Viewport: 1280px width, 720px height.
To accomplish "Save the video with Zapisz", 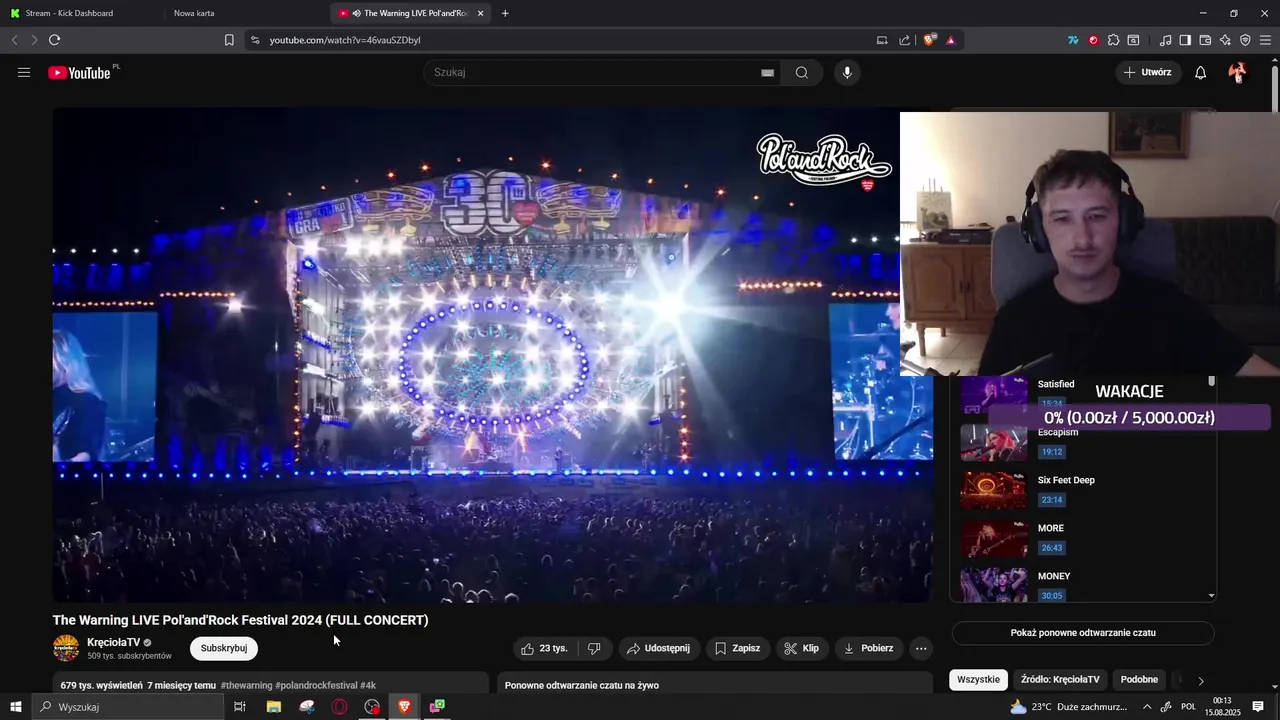I will [737, 648].
